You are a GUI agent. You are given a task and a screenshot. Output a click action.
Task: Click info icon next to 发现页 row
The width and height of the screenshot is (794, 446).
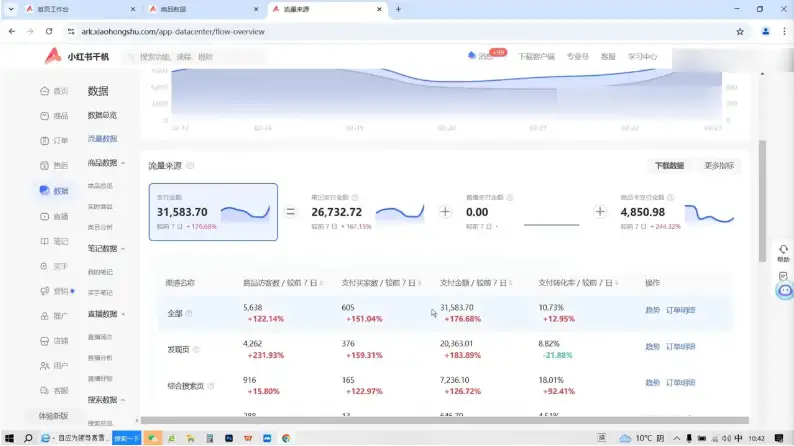pyautogui.click(x=196, y=349)
